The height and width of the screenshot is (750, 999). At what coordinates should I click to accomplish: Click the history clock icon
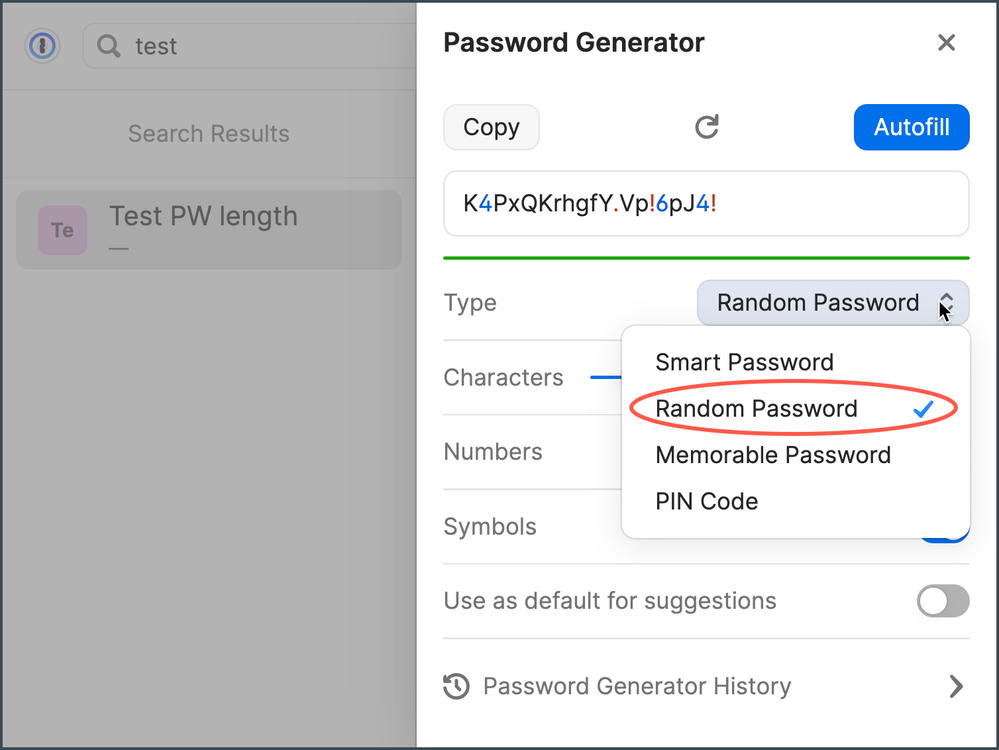[x=456, y=686]
